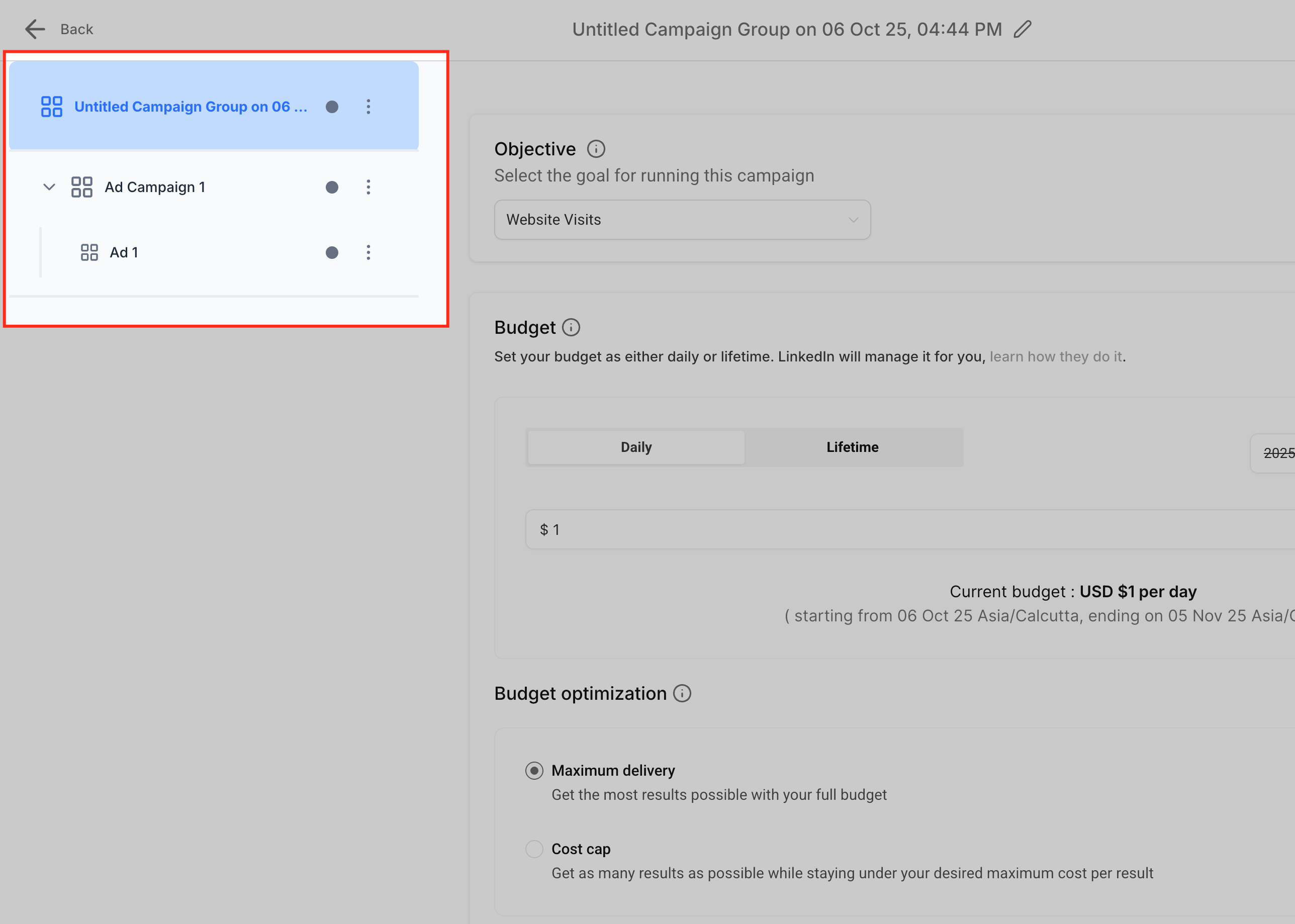The width and height of the screenshot is (1295, 924).
Task: Select the Cost cap radio option
Action: [534, 849]
